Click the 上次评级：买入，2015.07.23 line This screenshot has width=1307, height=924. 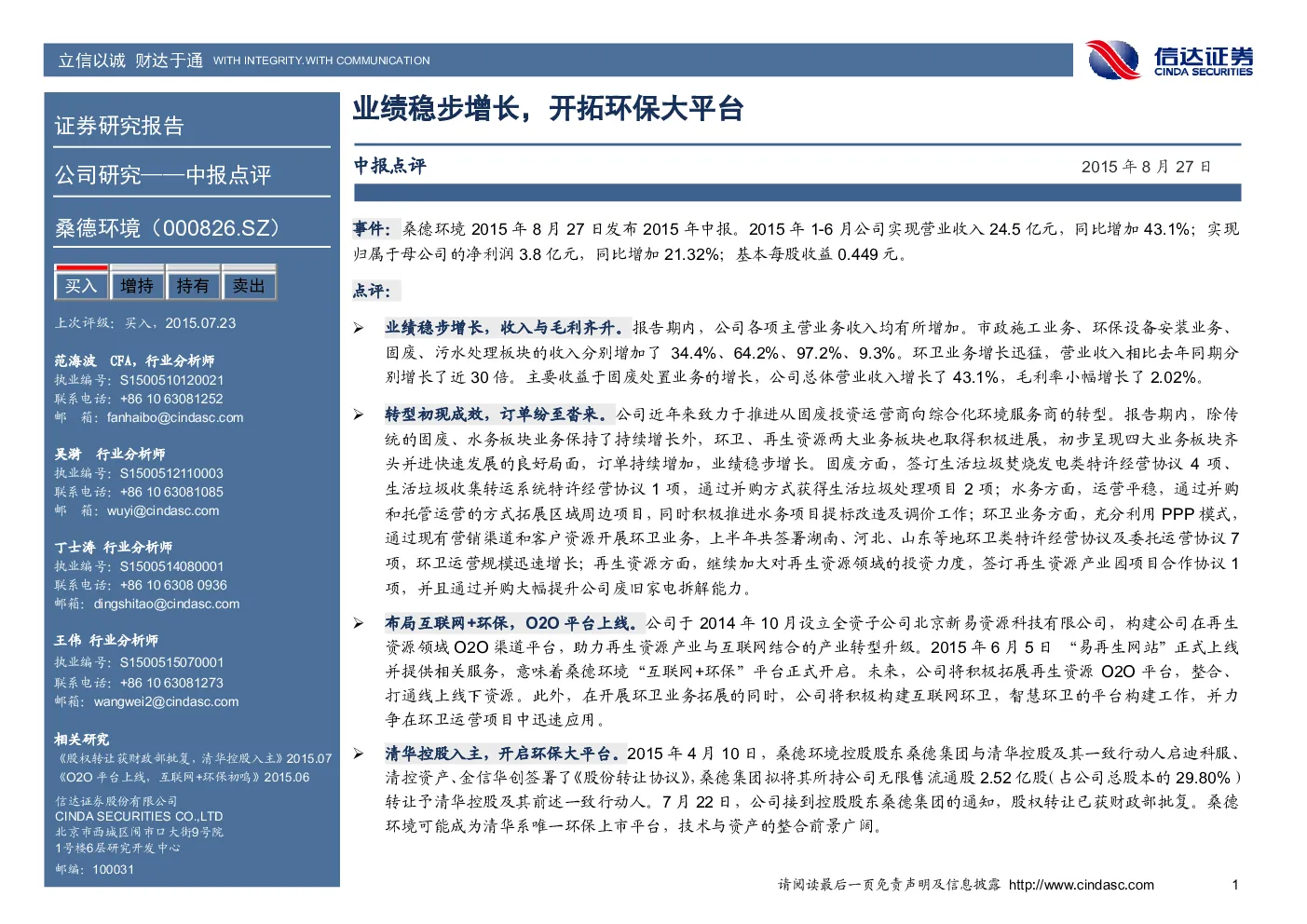pos(145,323)
